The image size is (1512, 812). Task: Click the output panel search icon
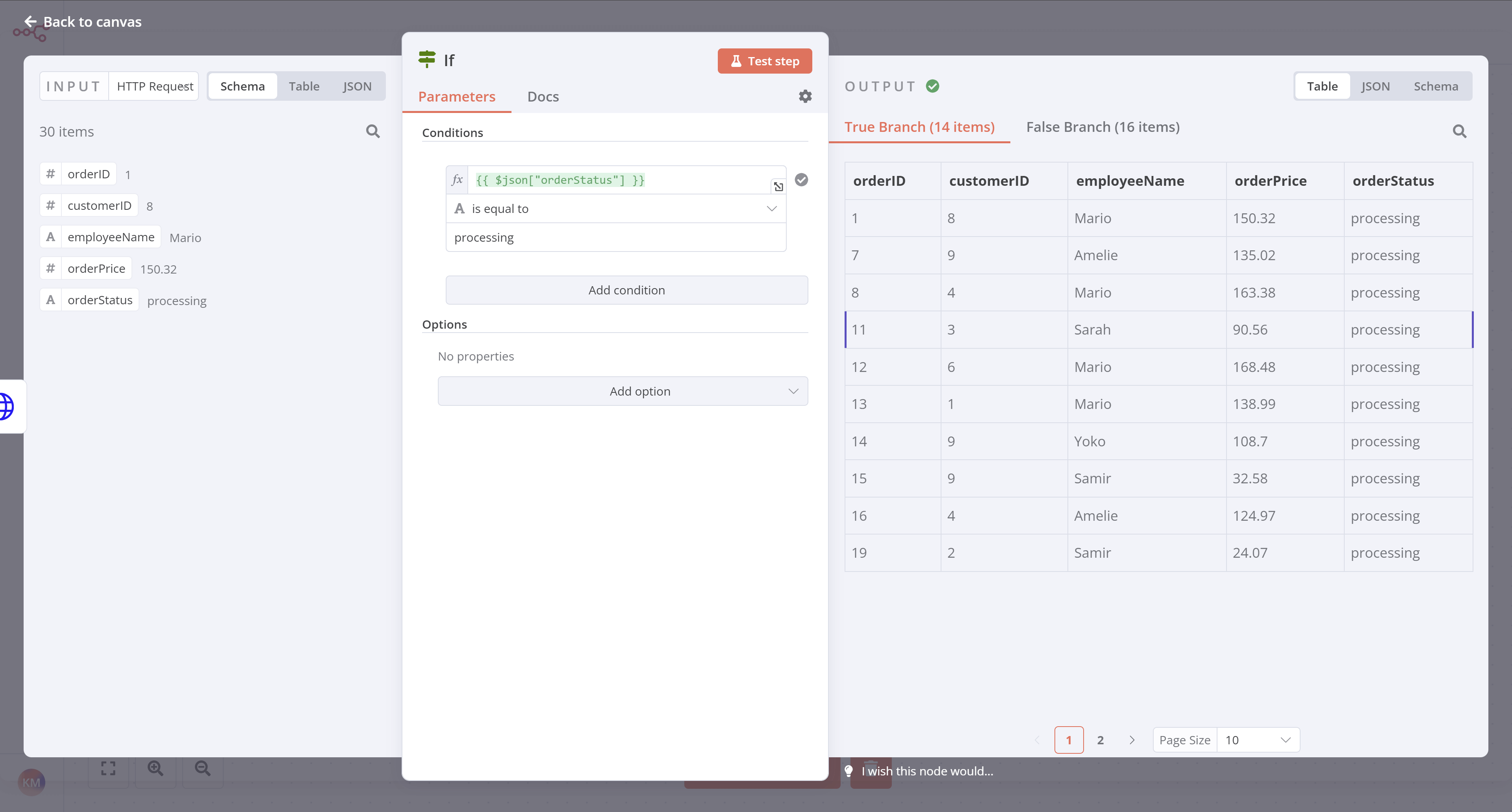pos(1459,131)
